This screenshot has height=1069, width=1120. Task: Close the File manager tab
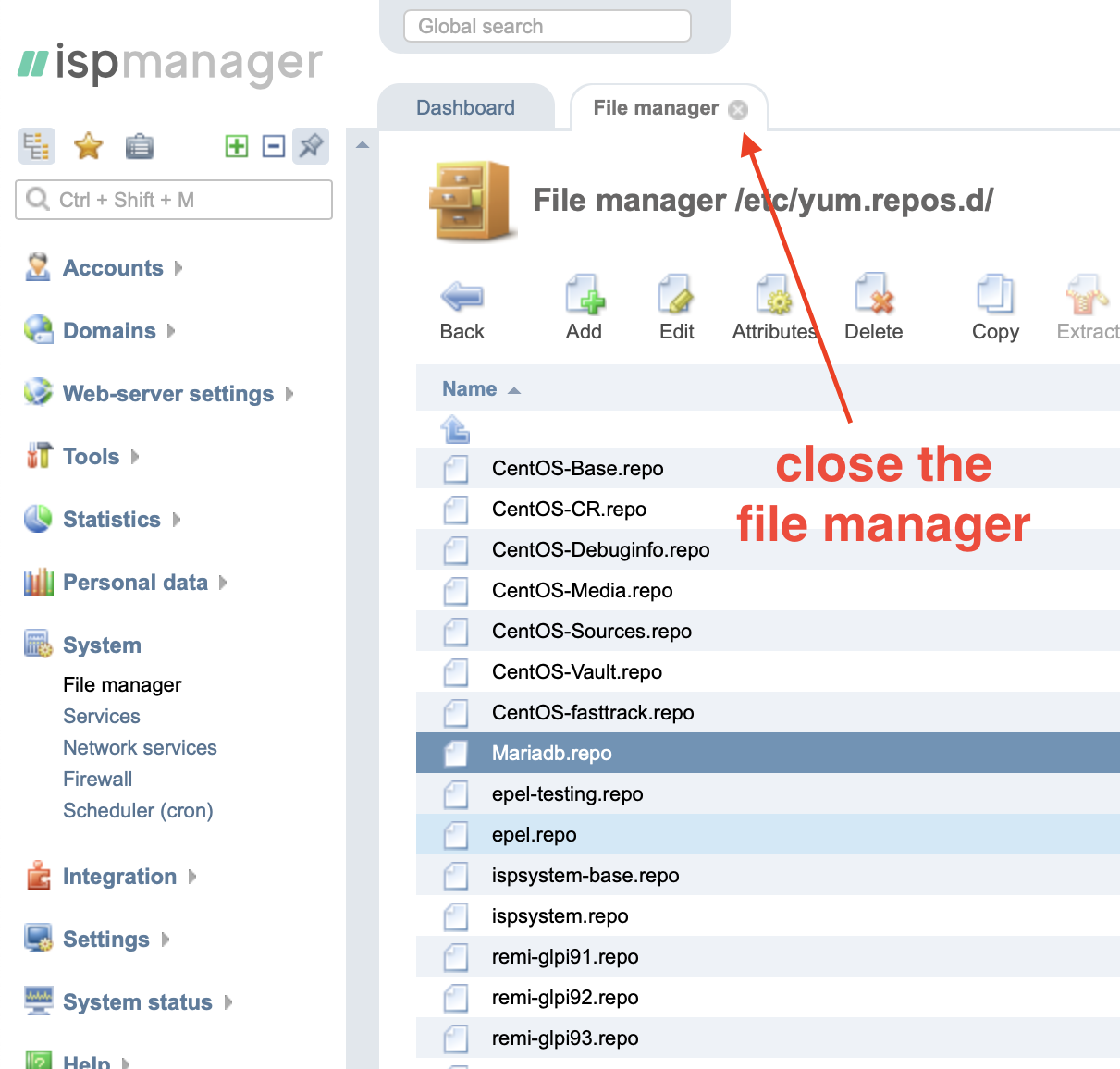coord(738,109)
